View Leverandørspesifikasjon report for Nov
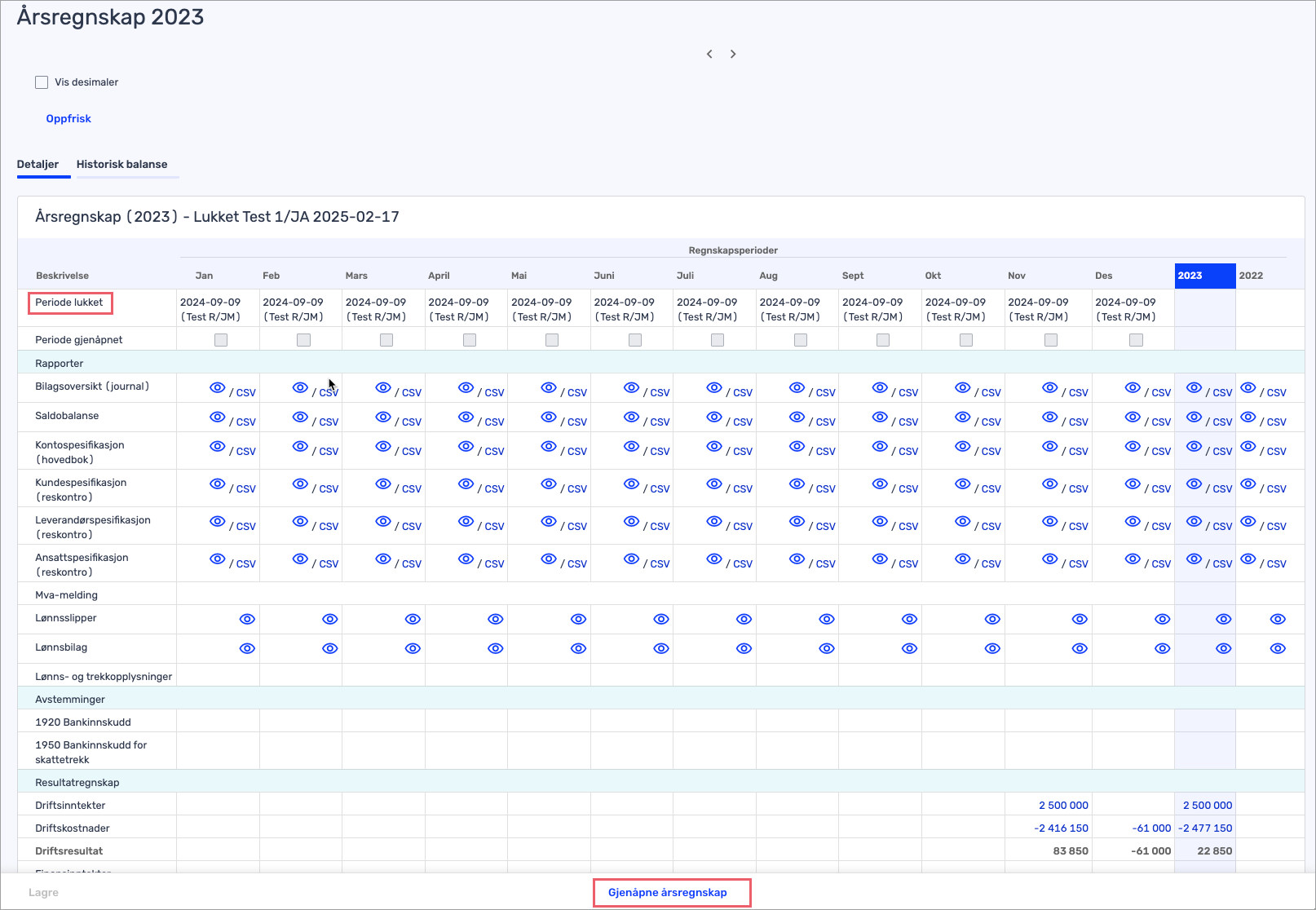This screenshot has height=910, width=1316. coord(1050,522)
